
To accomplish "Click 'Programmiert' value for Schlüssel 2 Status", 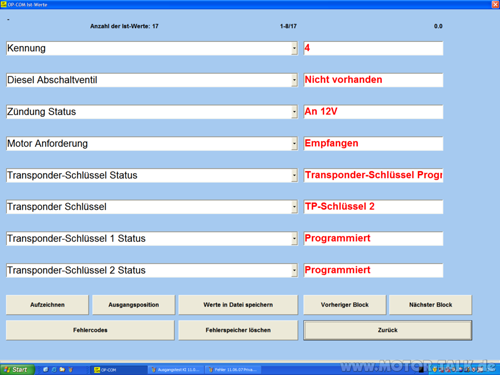I will [373, 270].
